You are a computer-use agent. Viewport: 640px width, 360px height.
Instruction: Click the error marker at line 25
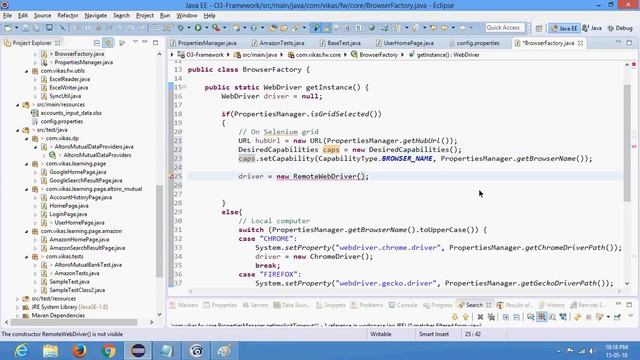coord(172,176)
